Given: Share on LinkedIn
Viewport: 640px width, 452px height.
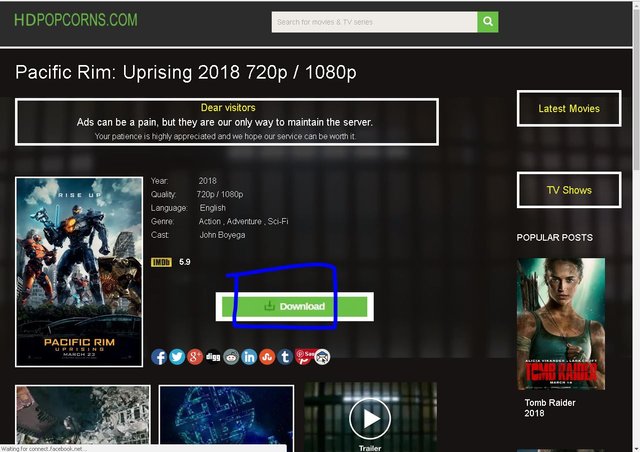Looking at the screenshot, I should [249, 357].
